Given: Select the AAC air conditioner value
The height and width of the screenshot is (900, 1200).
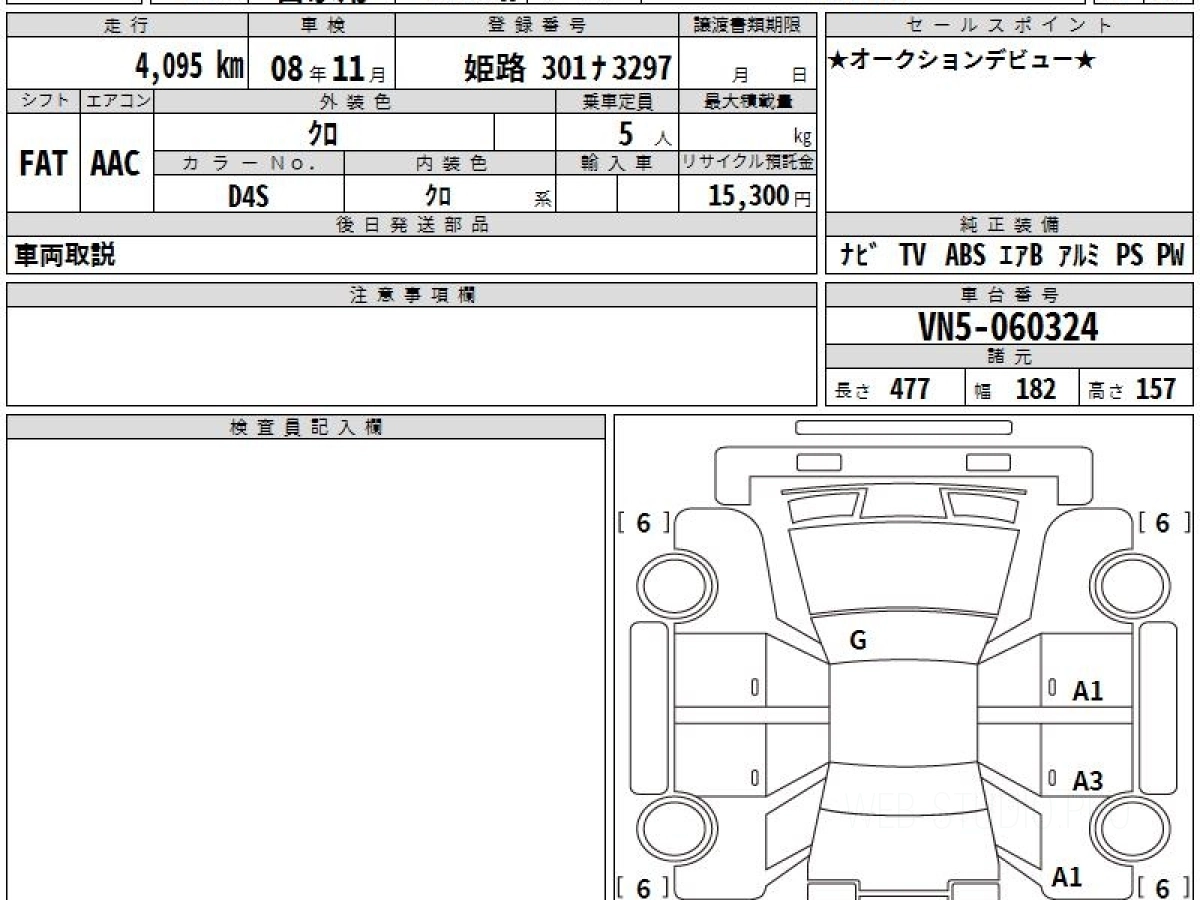Looking at the screenshot, I should pos(116,164).
